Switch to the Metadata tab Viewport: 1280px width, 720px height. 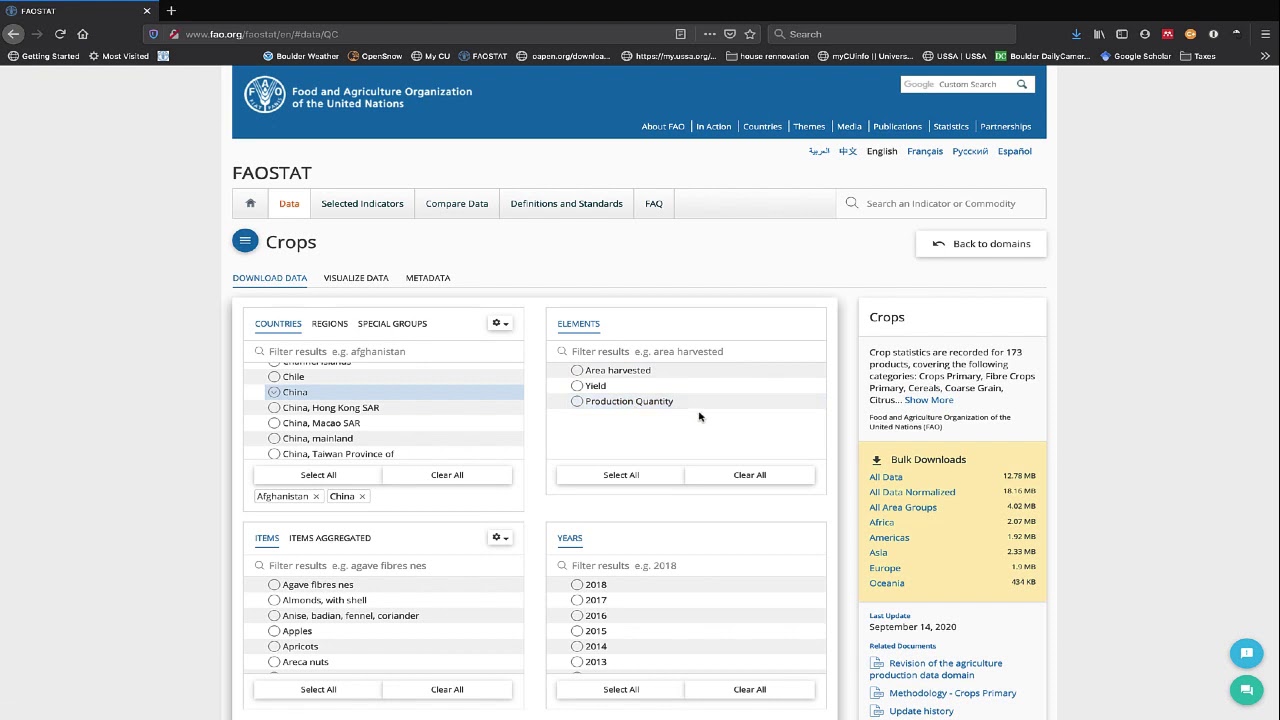428,278
